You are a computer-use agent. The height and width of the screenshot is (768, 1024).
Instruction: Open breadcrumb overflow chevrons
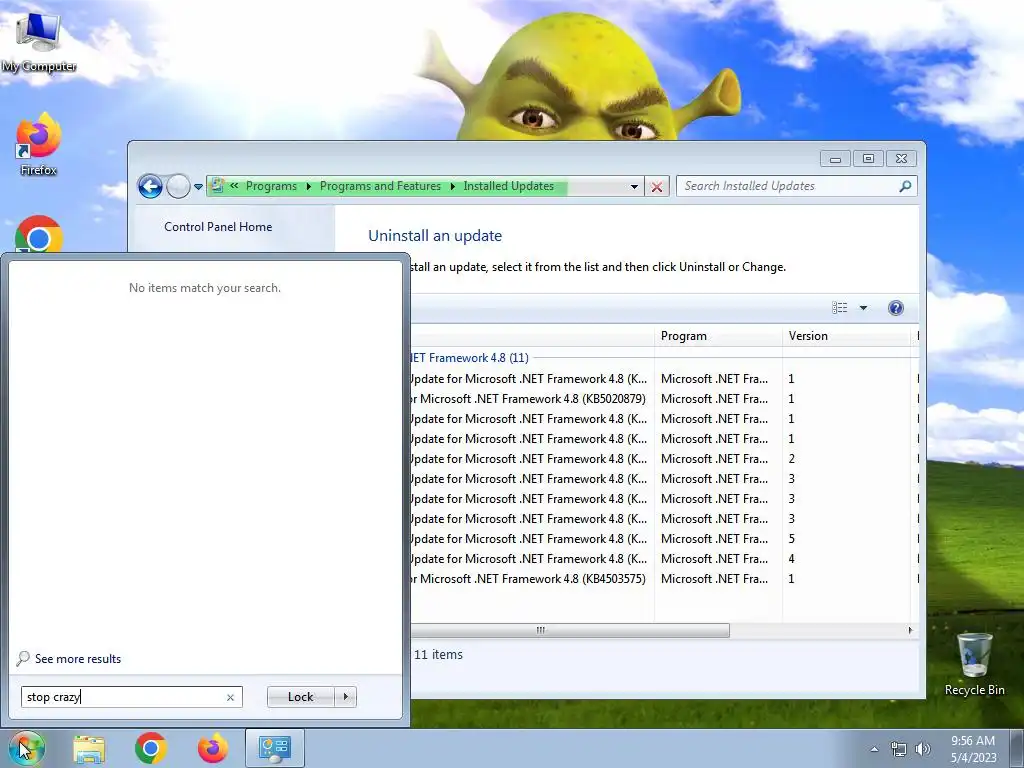coord(234,186)
